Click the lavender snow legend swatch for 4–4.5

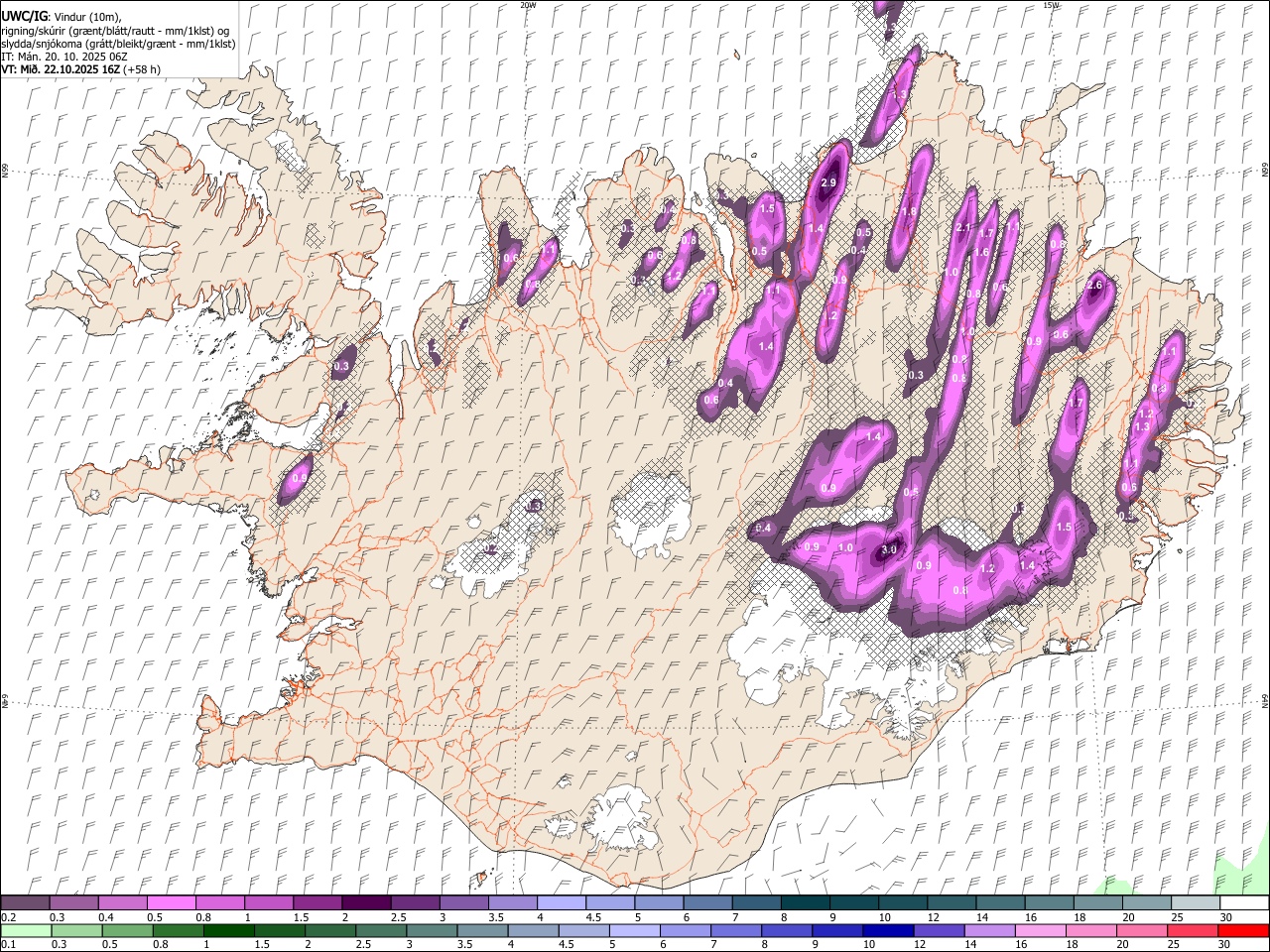[561, 902]
